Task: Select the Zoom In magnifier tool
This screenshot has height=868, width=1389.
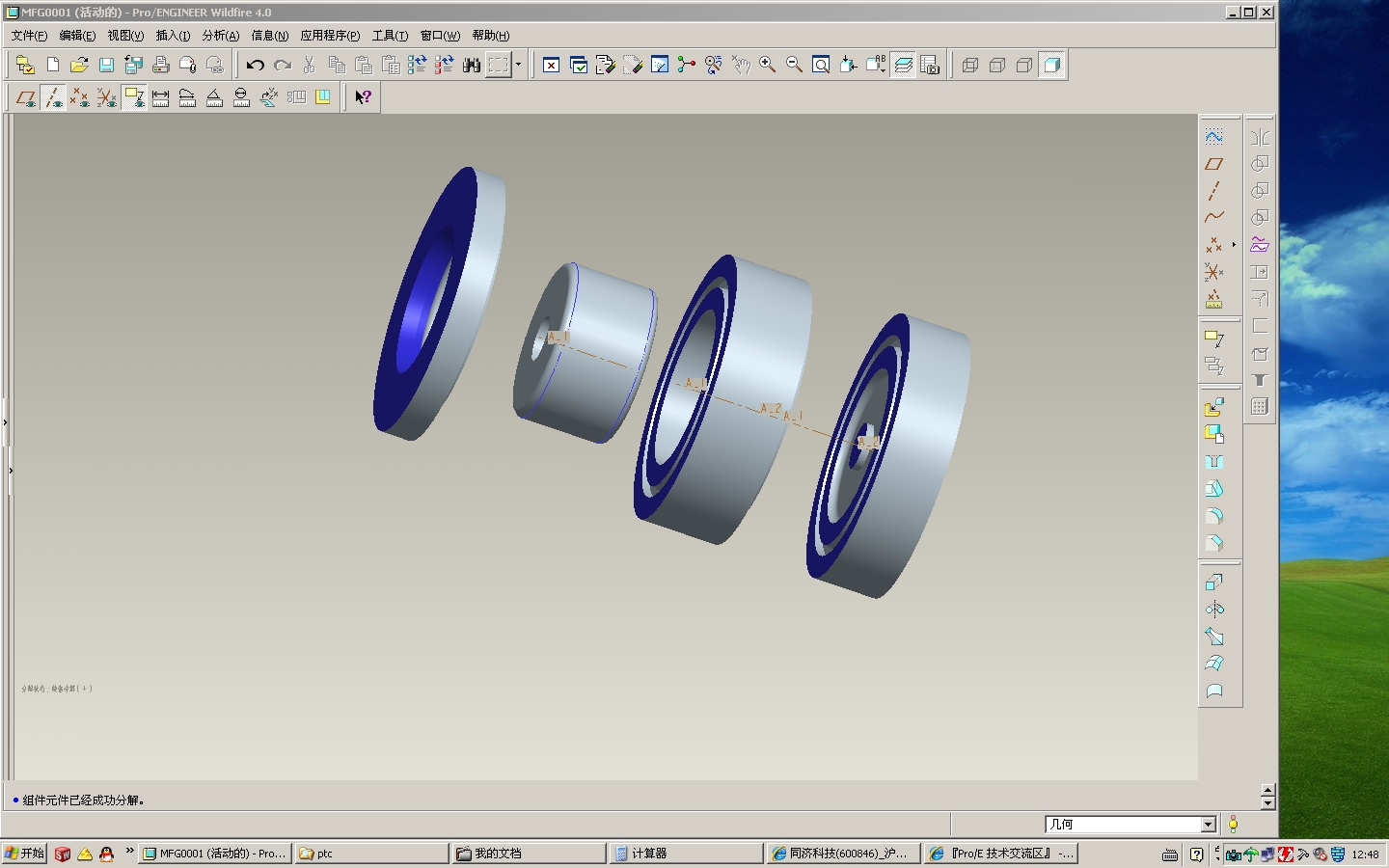Action: tap(768, 66)
